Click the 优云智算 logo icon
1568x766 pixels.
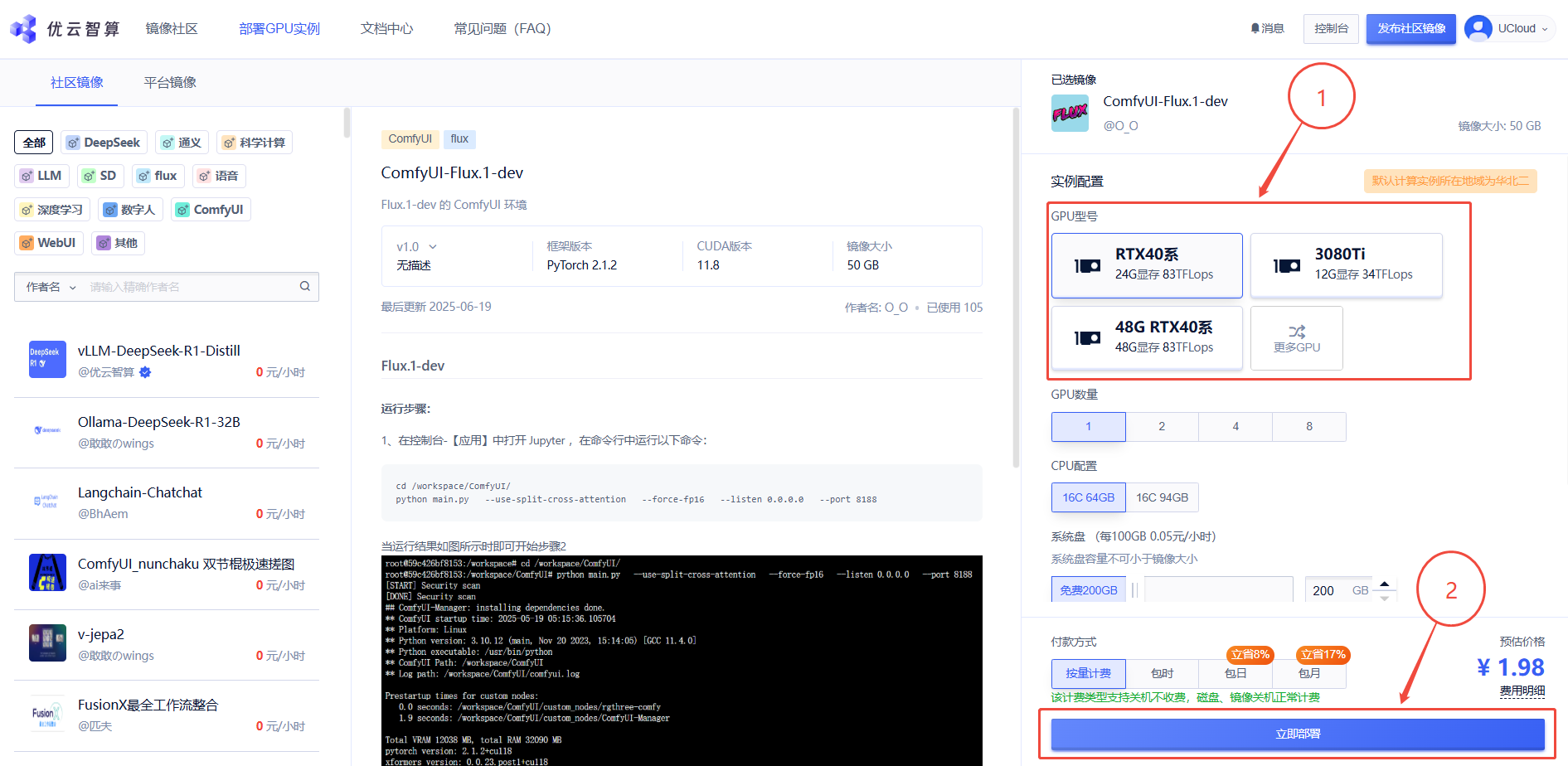[23, 29]
